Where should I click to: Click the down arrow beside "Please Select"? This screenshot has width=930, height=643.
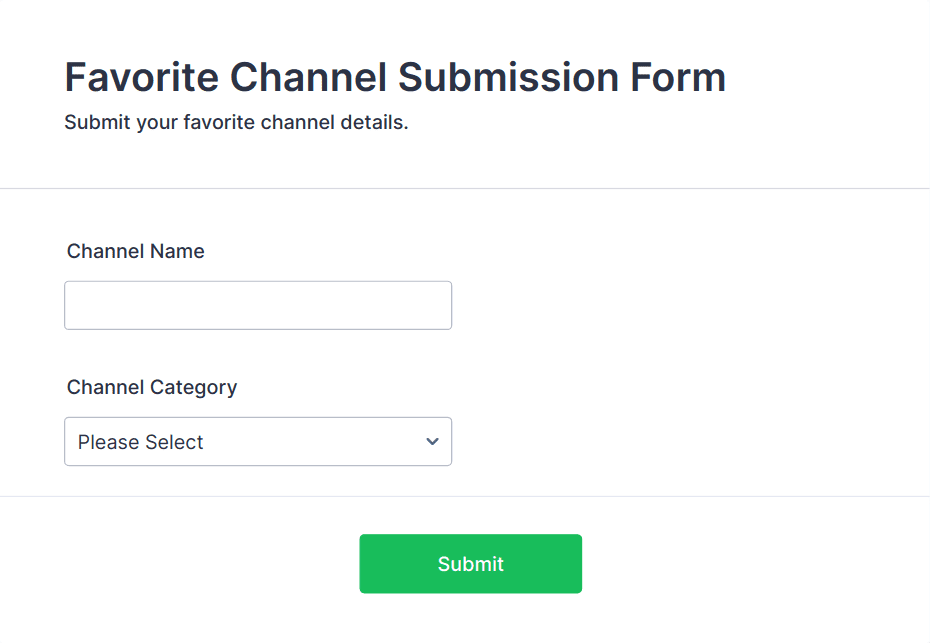432,441
